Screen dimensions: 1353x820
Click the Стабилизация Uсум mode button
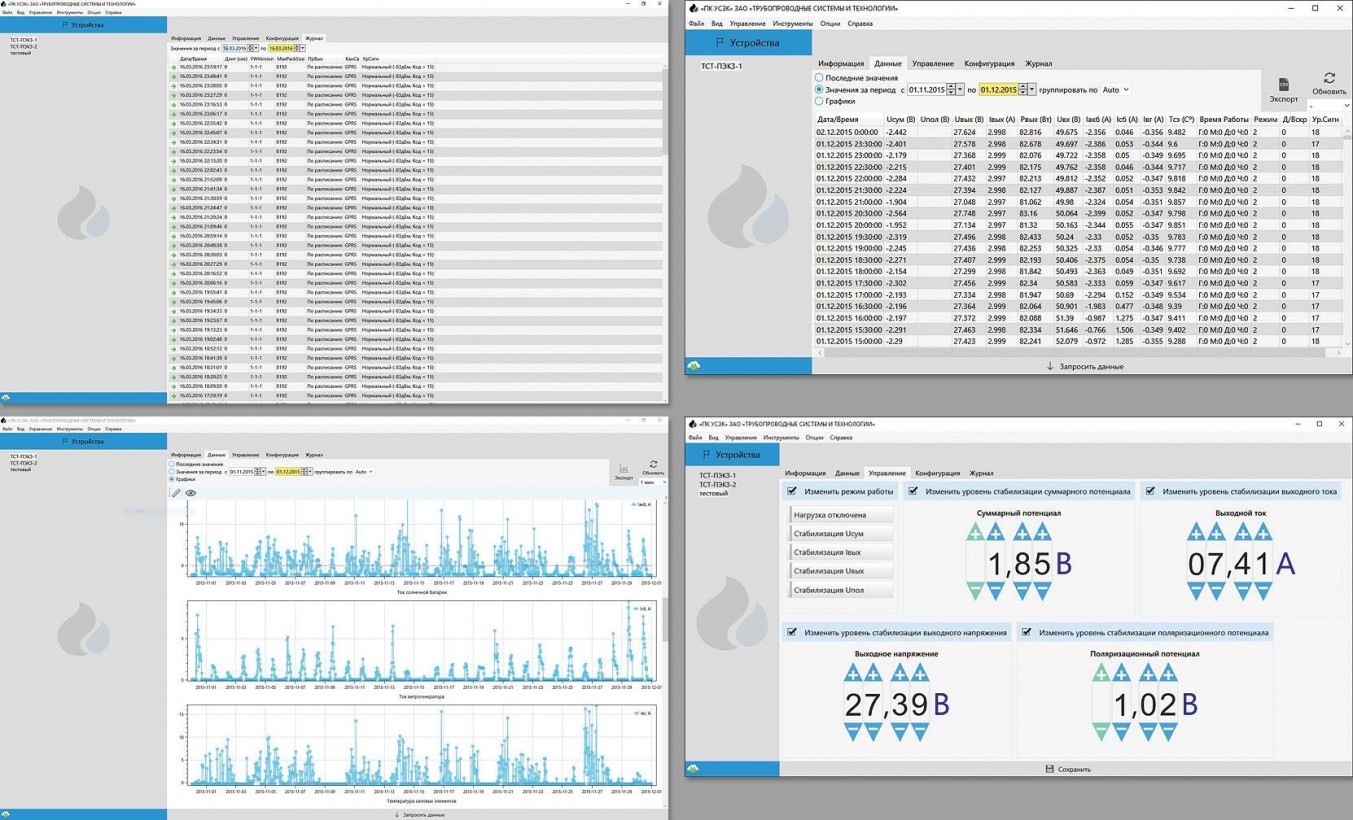(841, 533)
